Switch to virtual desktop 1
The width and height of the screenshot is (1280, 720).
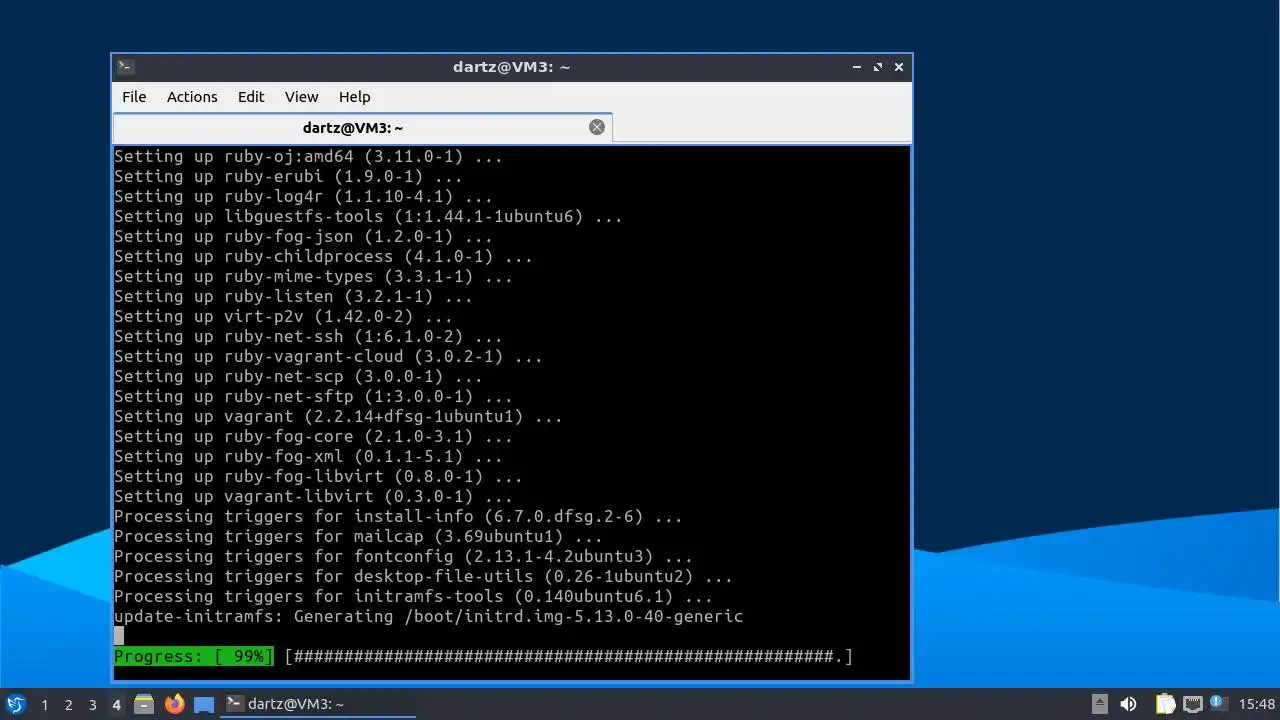coord(45,705)
